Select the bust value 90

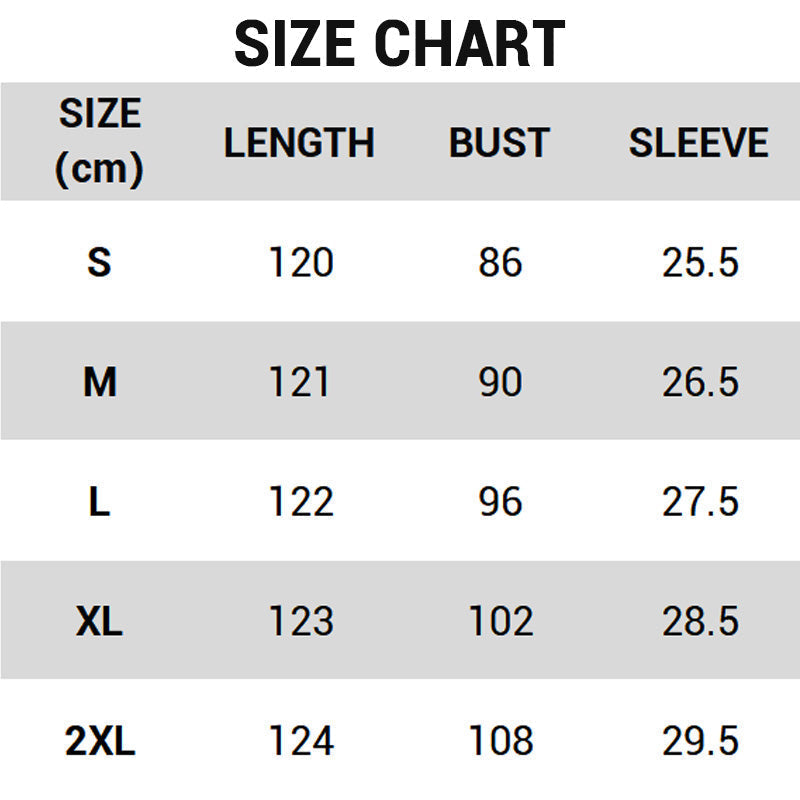point(500,382)
